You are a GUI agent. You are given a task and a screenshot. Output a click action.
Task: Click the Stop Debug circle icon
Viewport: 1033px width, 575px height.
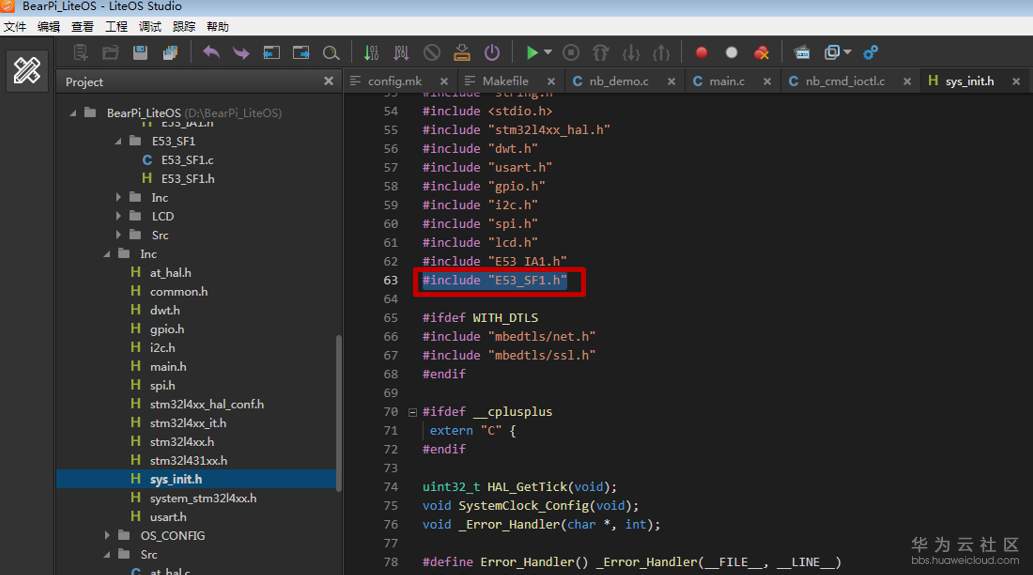(x=571, y=53)
